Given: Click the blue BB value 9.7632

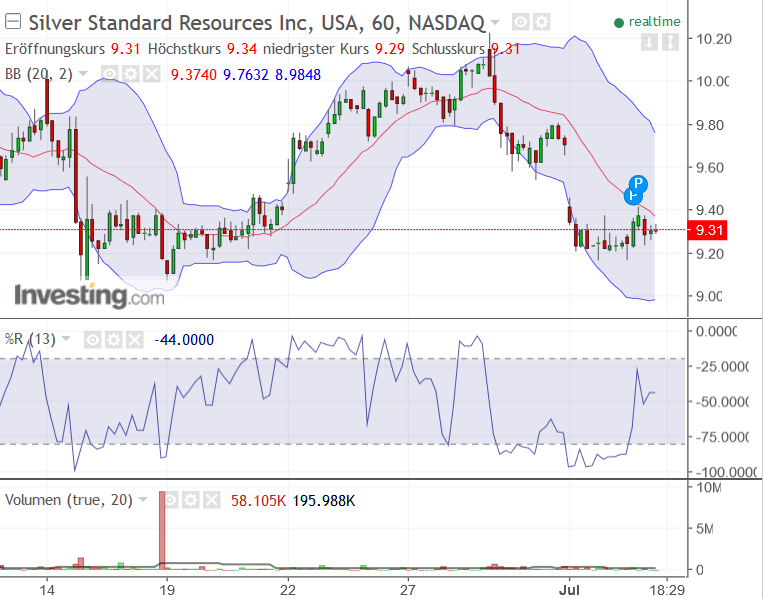Looking at the screenshot, I should [246, 75].
